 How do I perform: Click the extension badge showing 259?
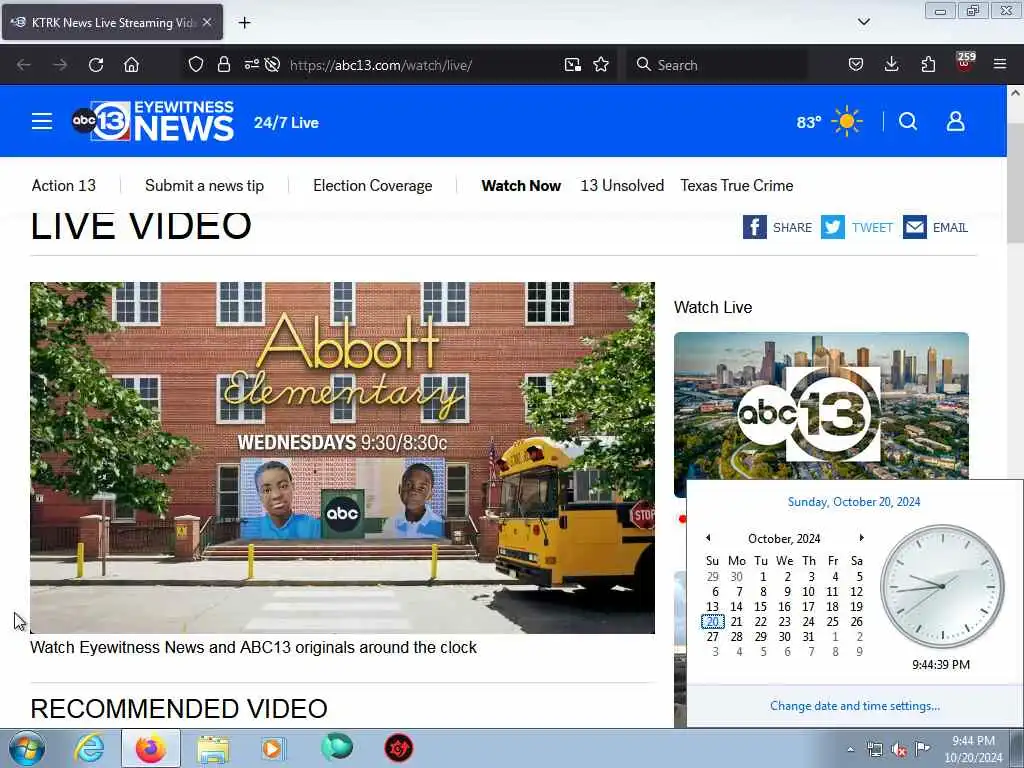[965, 62]
